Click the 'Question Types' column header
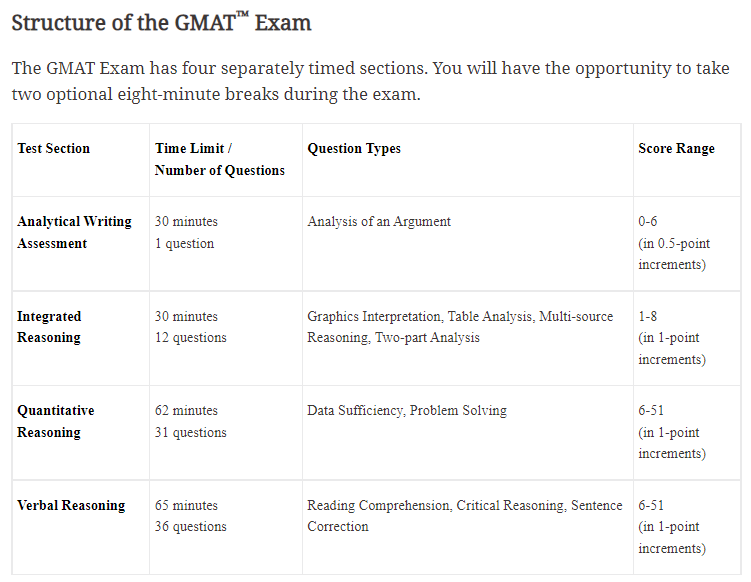Screen dimensions: 751x582 [354, 148]
